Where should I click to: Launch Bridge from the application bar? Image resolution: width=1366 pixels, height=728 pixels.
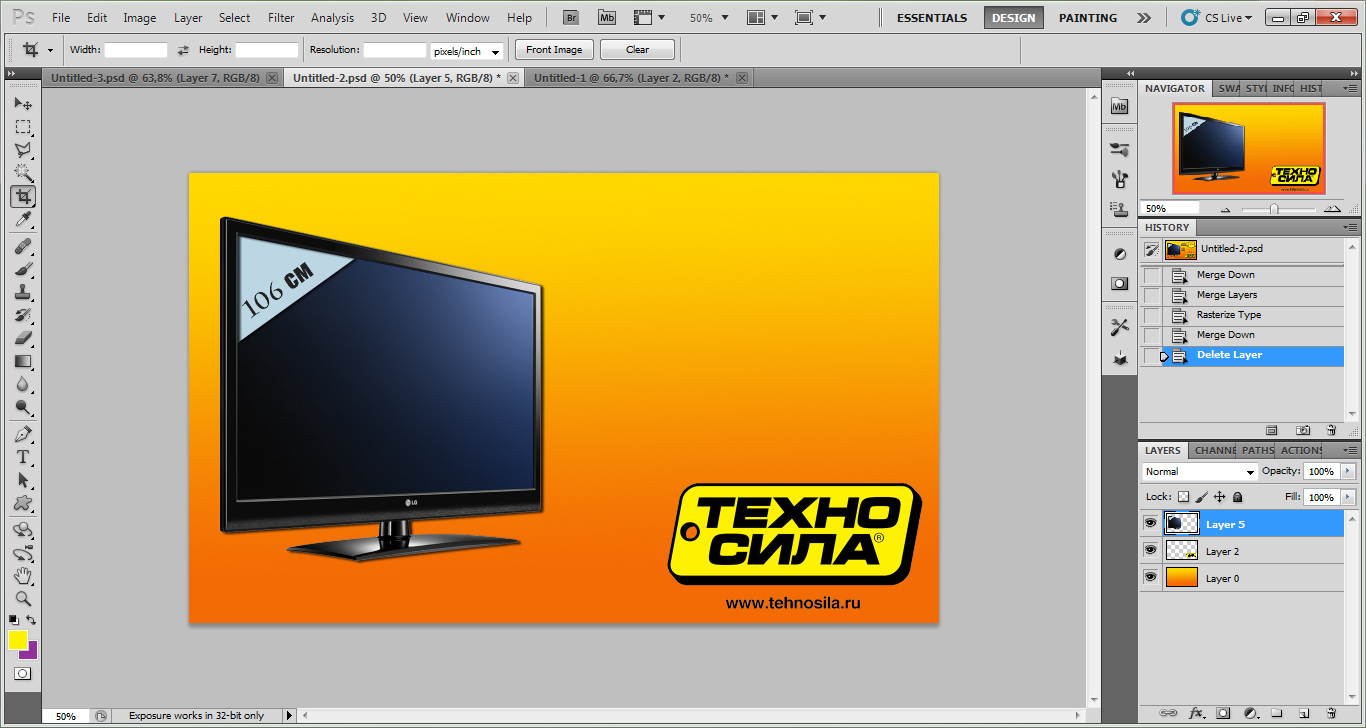pyautogui.click(x=571, y=17)
